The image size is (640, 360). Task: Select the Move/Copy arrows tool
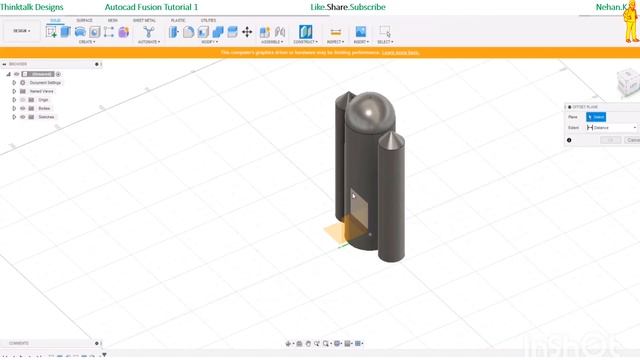point(247,32)
